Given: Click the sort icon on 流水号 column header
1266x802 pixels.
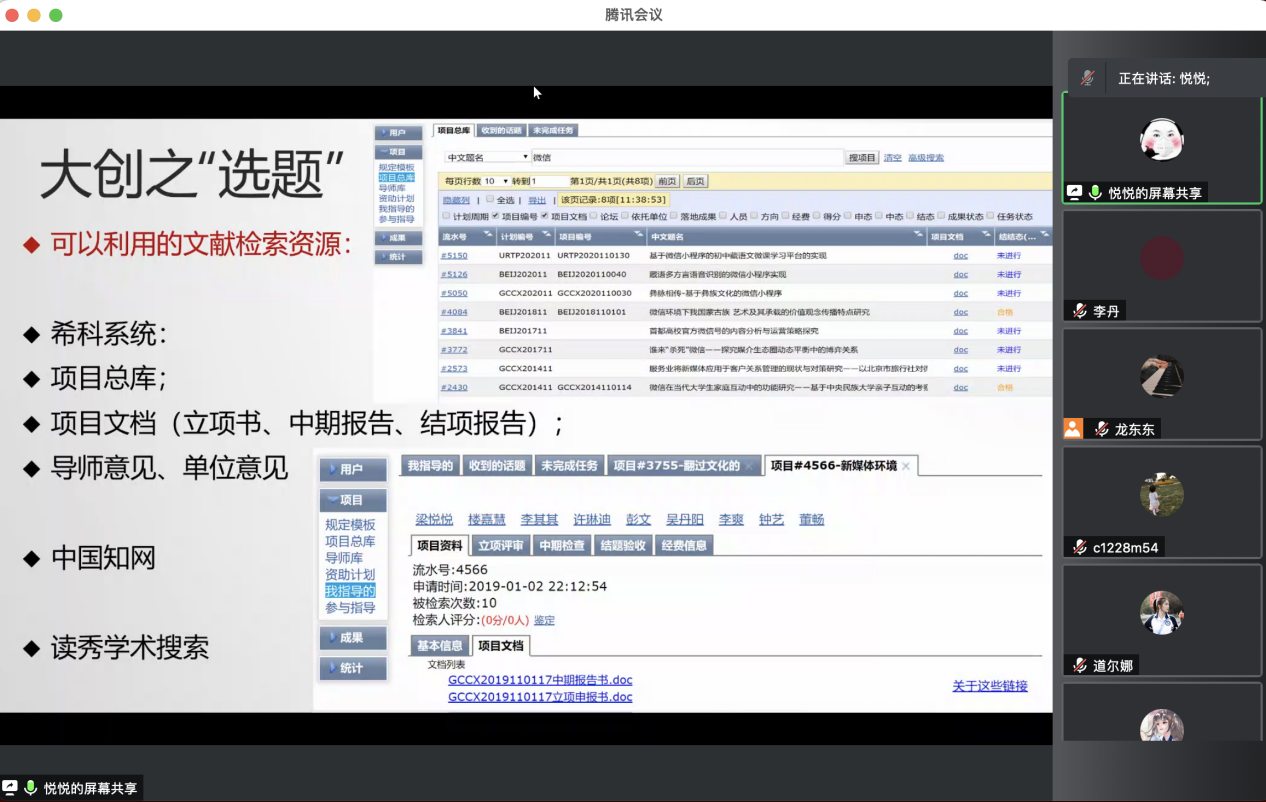Looking at the screenshot, I should coord(487,236).
